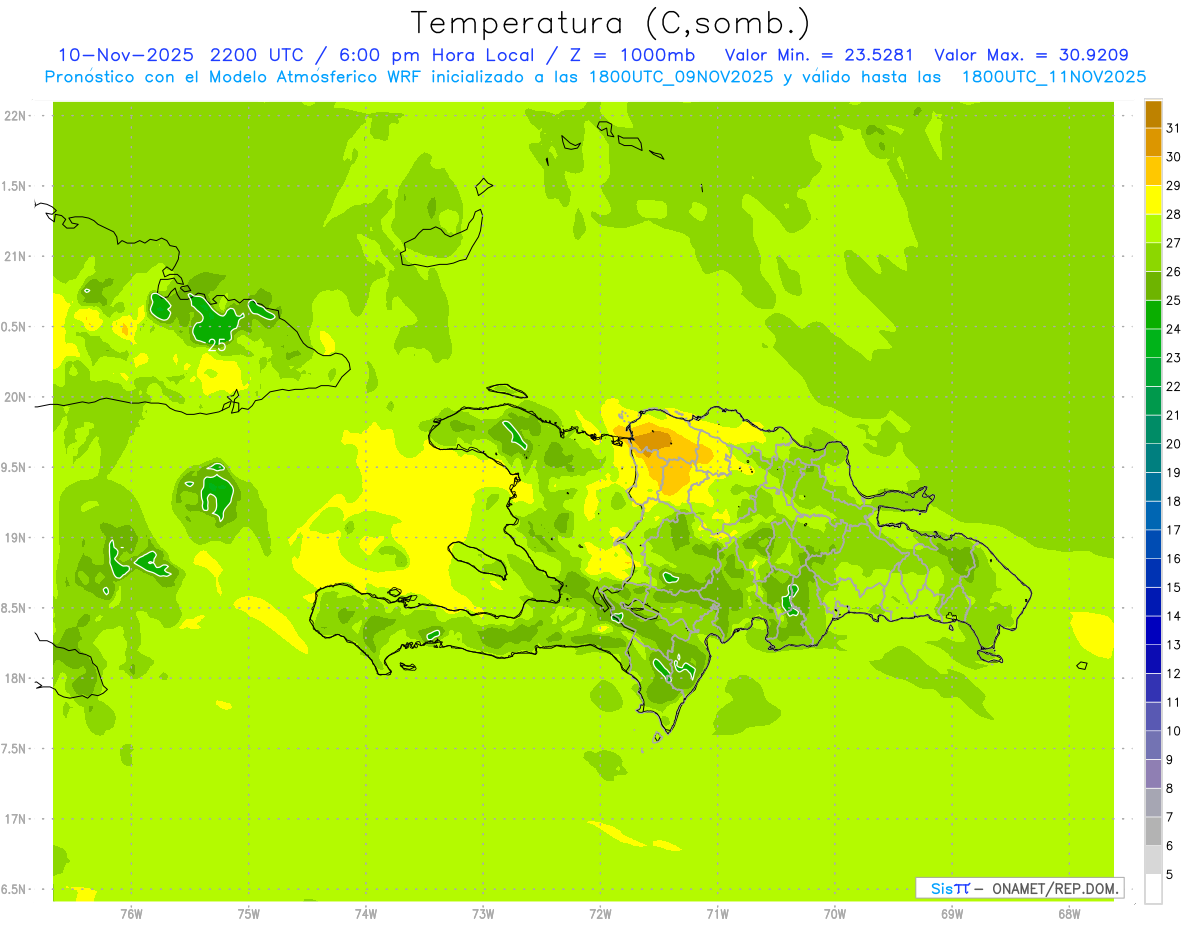Screen dimensions: 1200x927
Task: Click the brown legend swatch above 31
Action: tap(1153, 113)
